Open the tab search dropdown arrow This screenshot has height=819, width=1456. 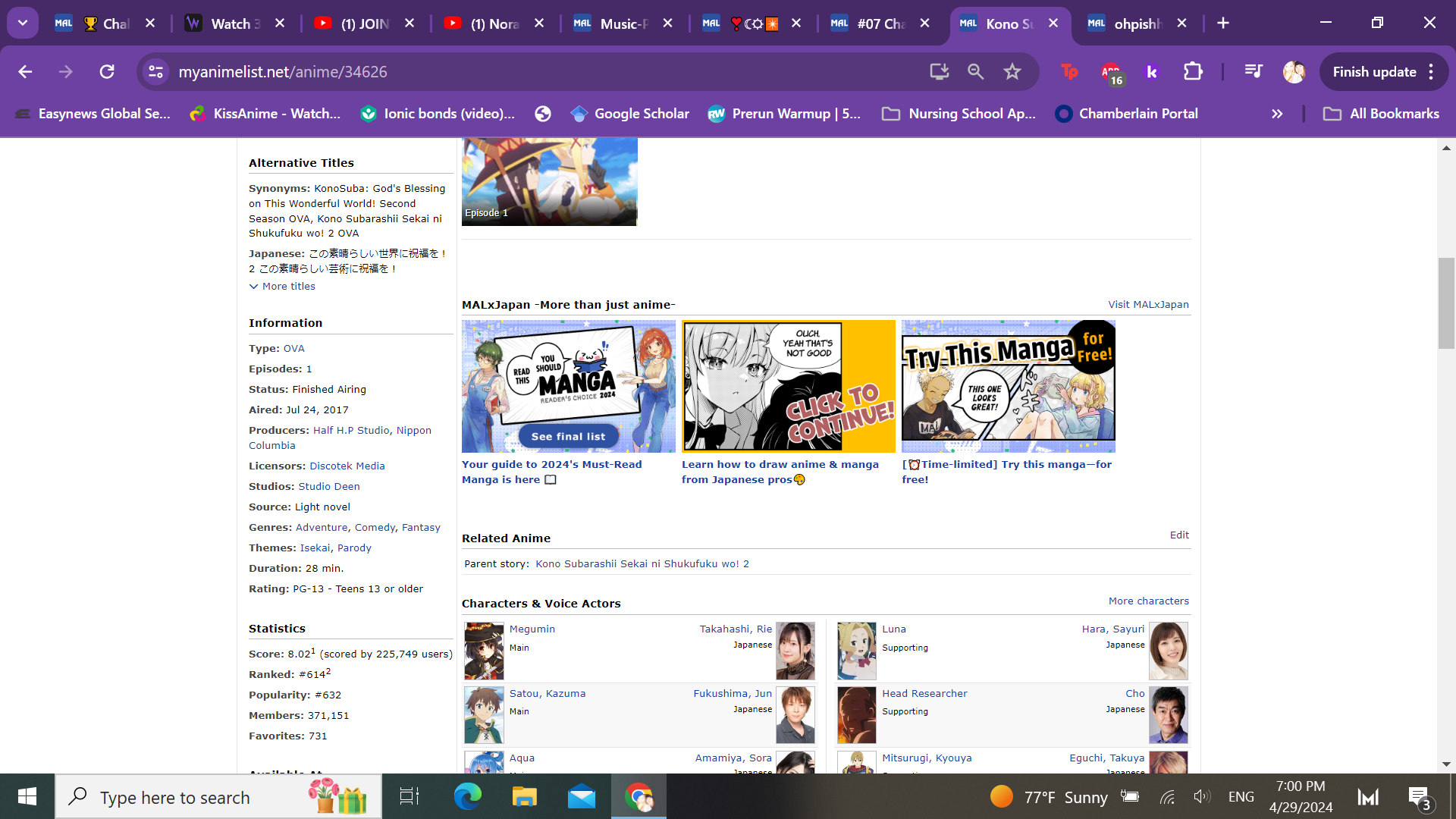(23, 23)
